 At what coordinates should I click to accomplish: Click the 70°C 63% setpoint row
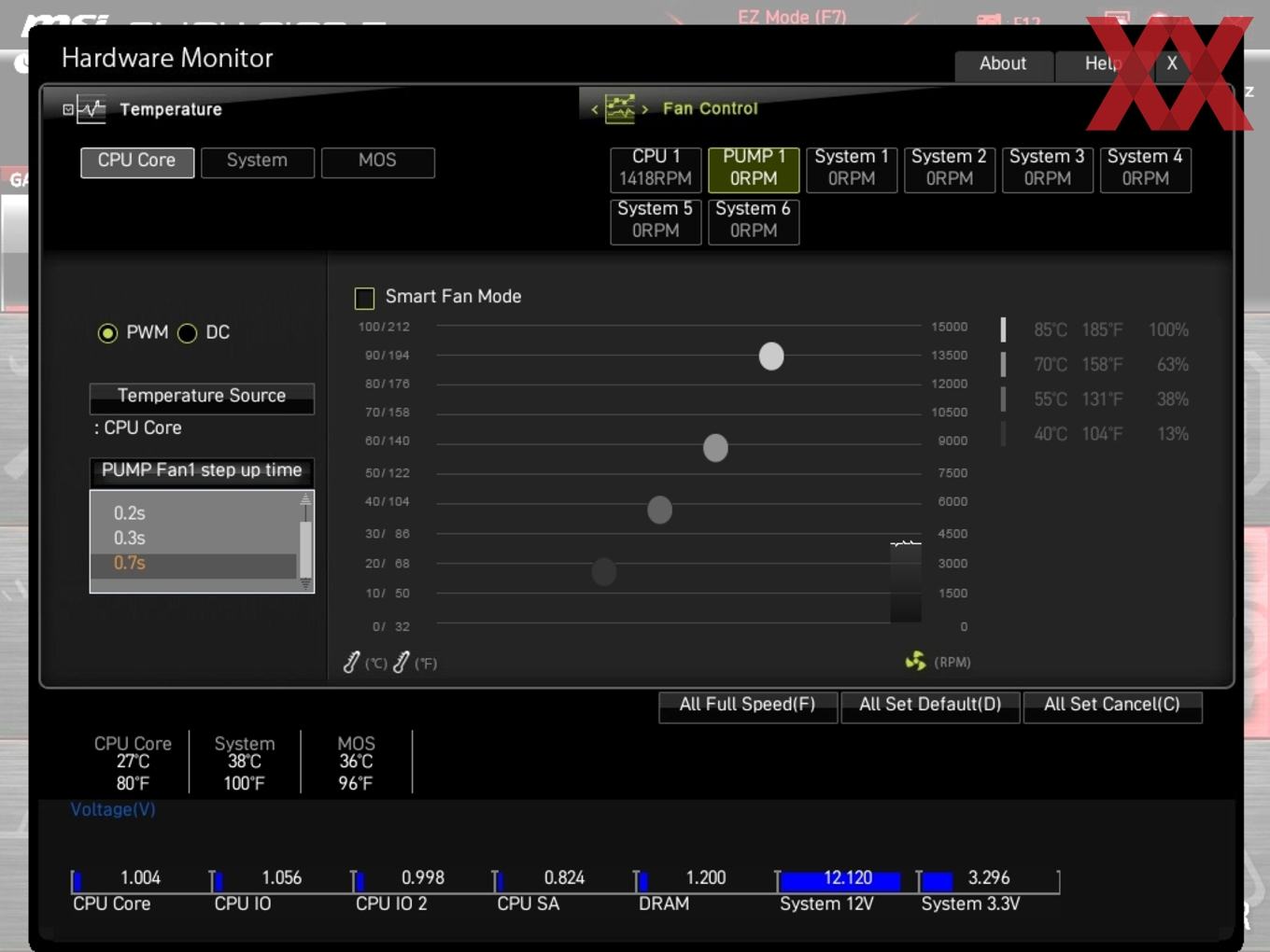tap(1096, 365)
